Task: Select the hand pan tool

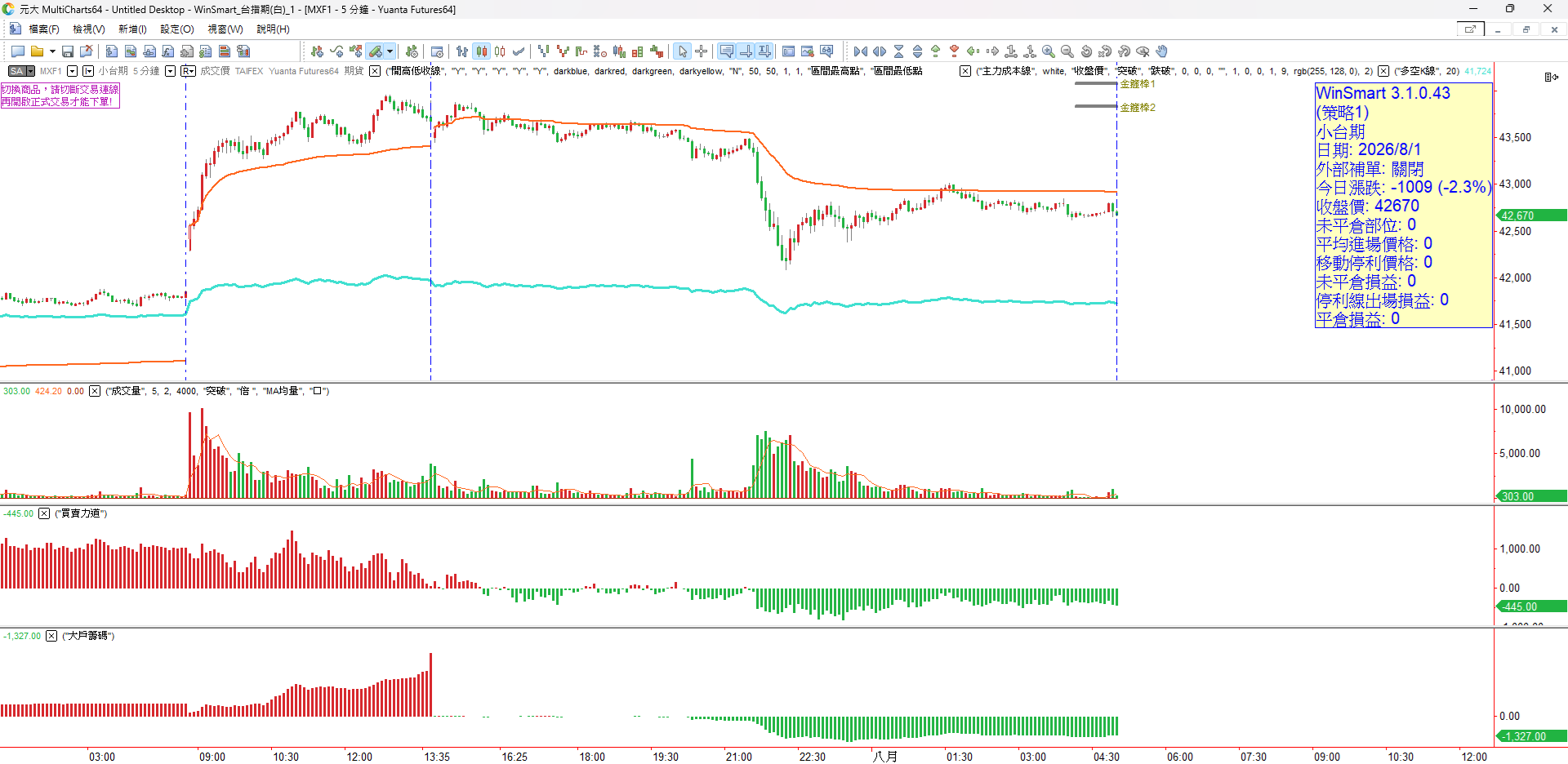Action: [x=1162, y=51]
